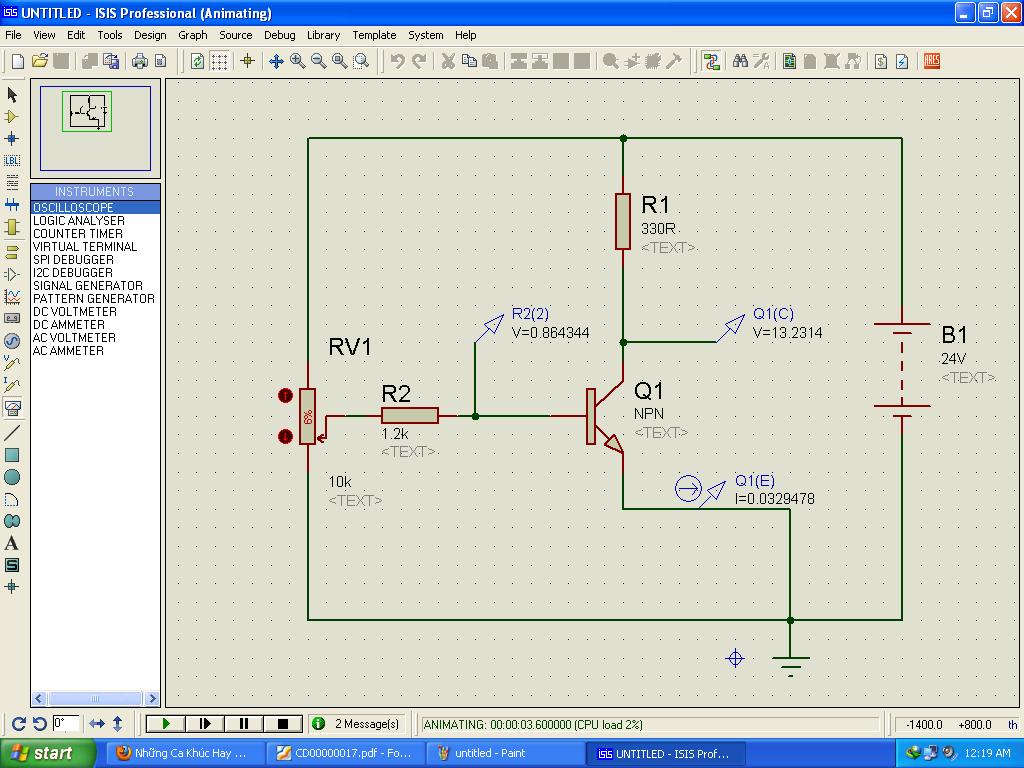Select the wire label LBL tool
The image size is (1024, 768).
(x=12, y=160)
